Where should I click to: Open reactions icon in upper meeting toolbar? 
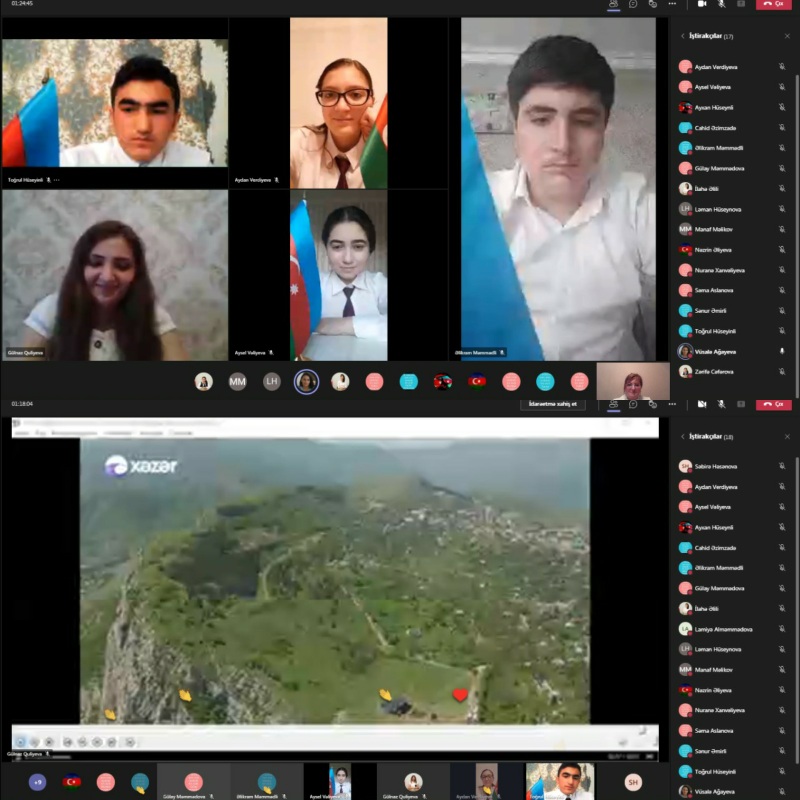pos(653,4)
